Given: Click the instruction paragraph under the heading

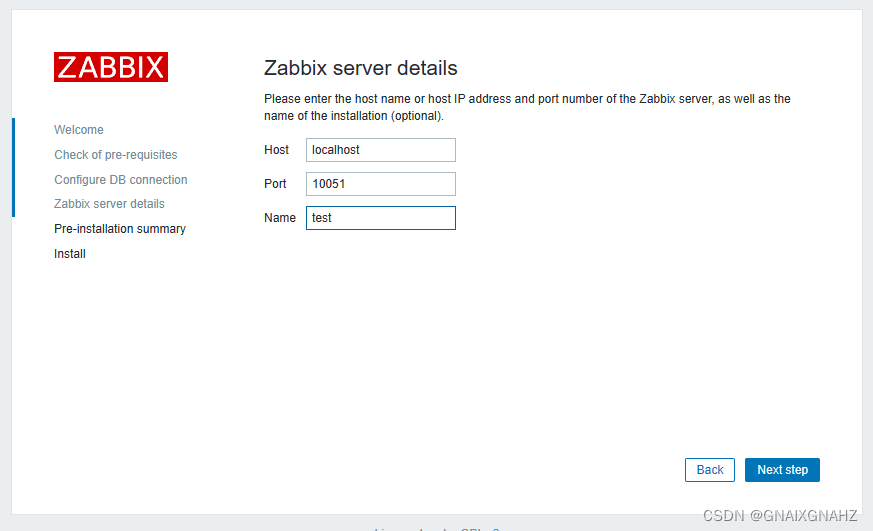Looking at the screenshot, I should (x=526, y=107).
